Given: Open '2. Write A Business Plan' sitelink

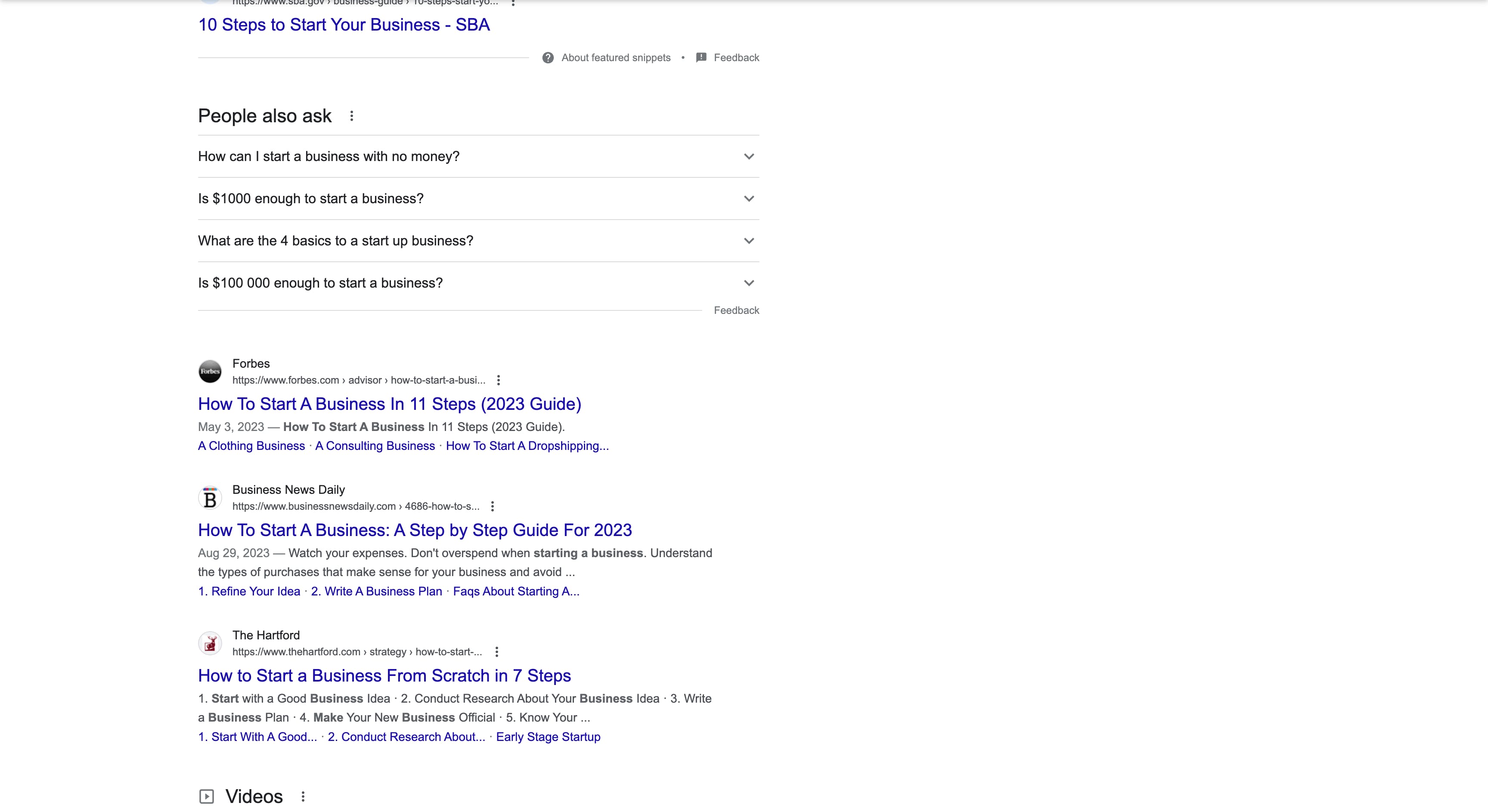Looking at the screenshot, I should (376, 592).
